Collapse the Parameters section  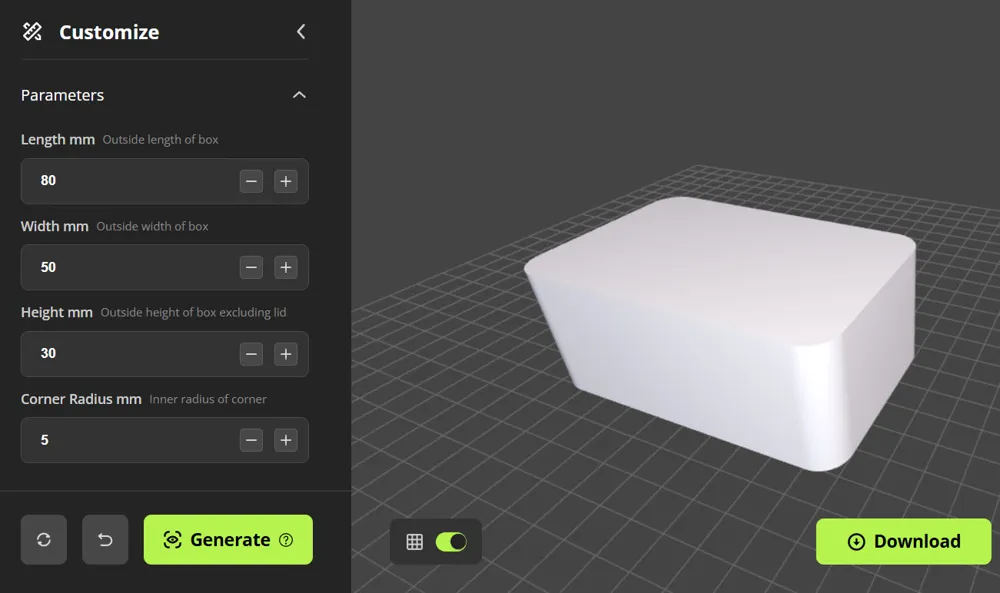298,94
